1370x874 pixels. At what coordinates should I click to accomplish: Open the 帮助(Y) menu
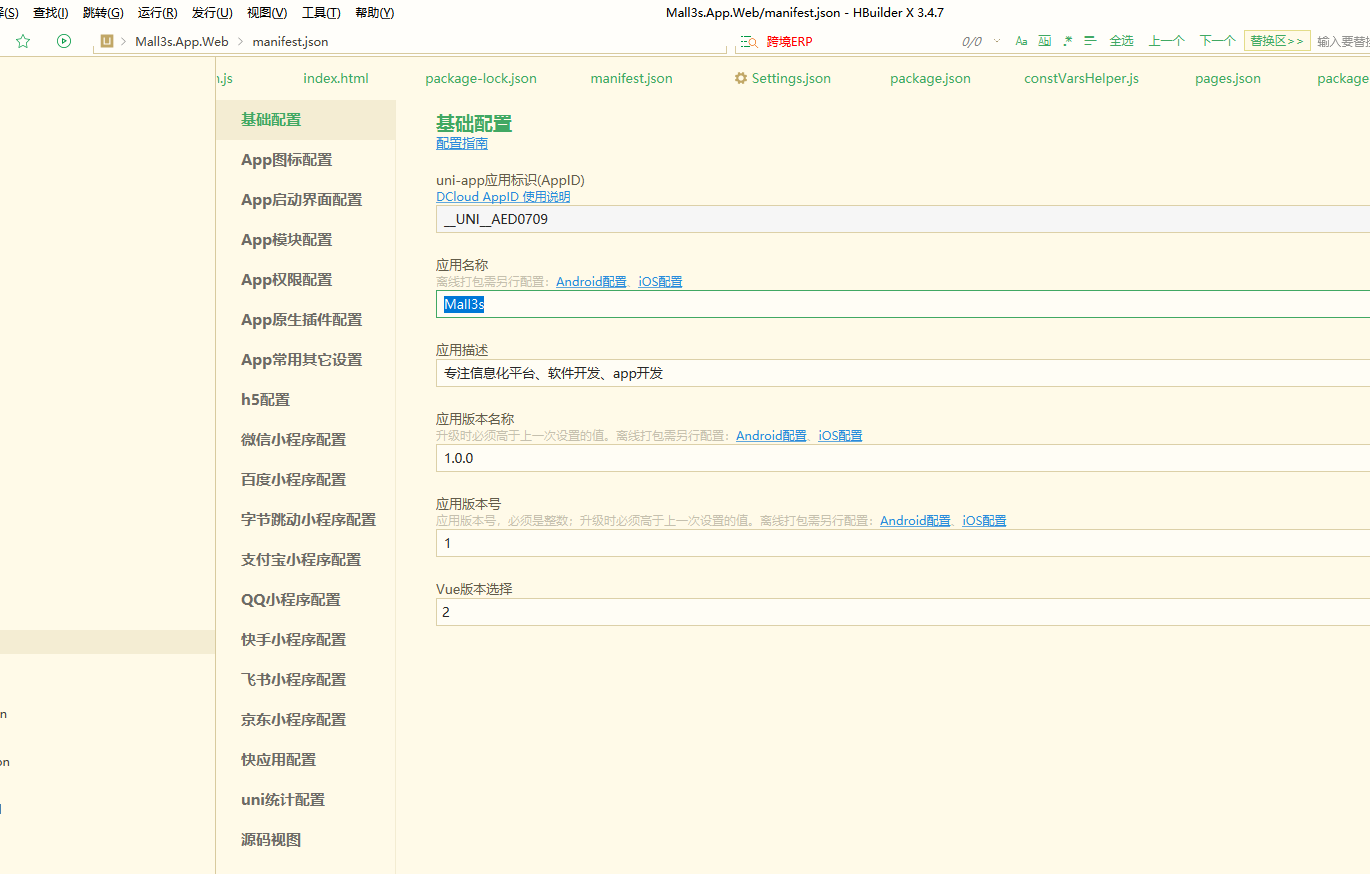point(374,13)
